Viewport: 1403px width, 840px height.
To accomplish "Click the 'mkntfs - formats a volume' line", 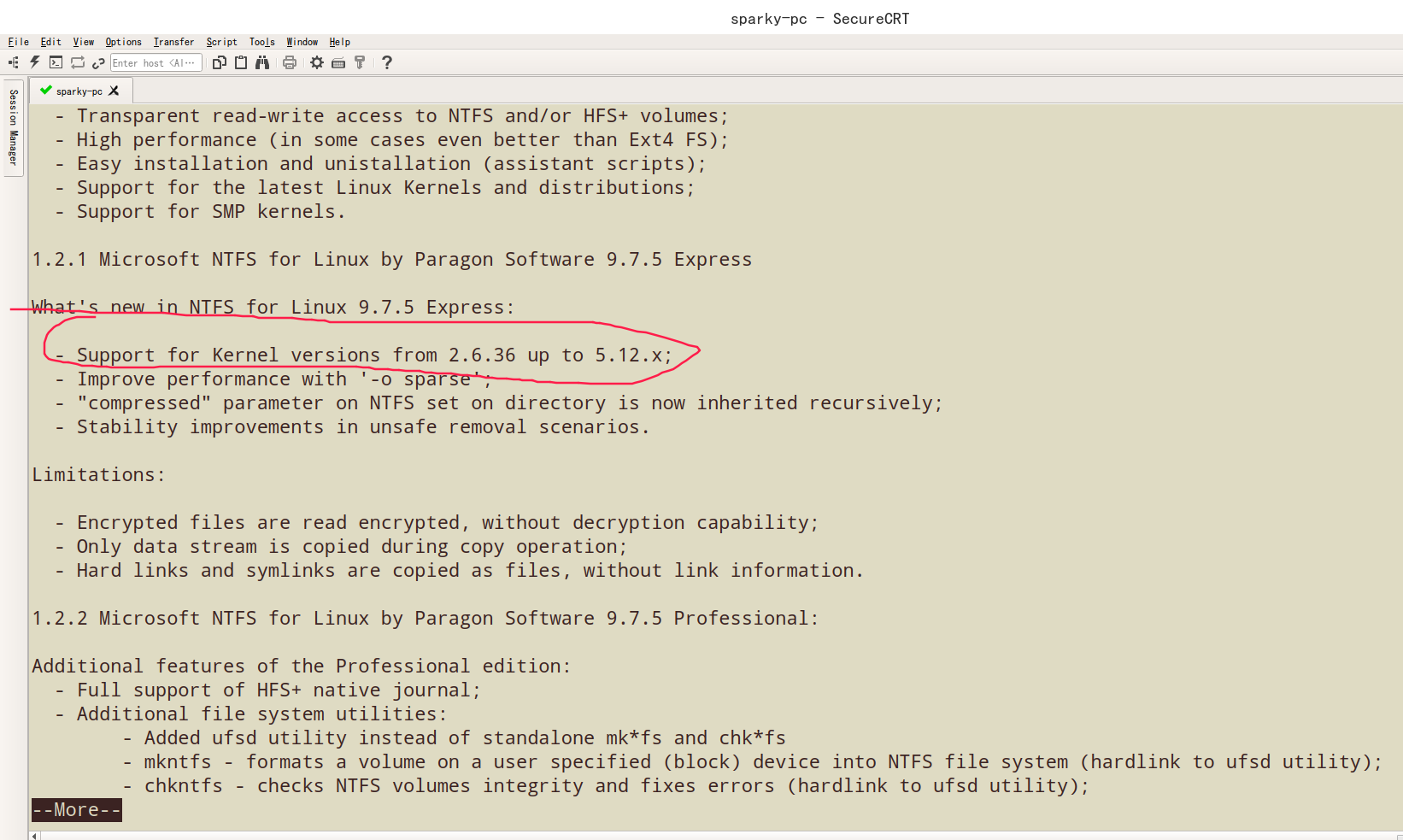I will tap(752, 762).
